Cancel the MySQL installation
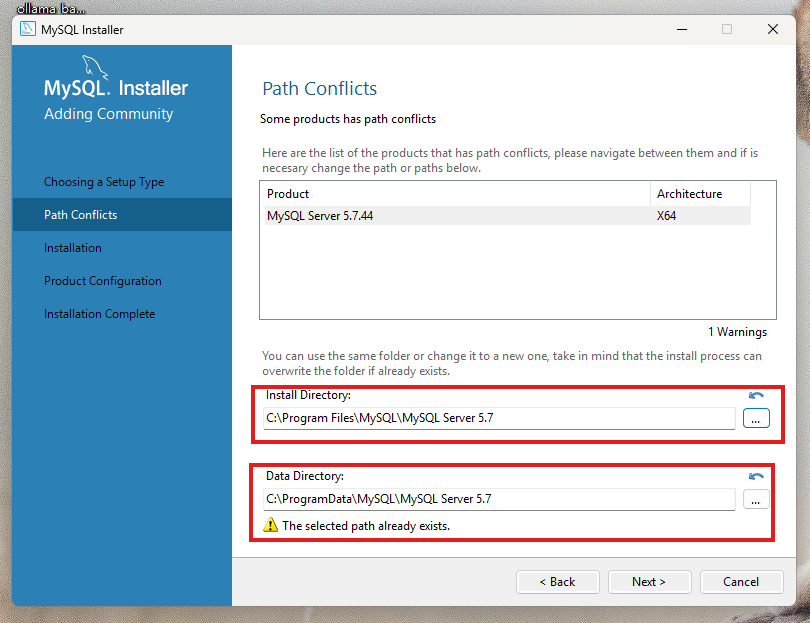This screenshot has width=810, height=623. [x=741, y=582]
